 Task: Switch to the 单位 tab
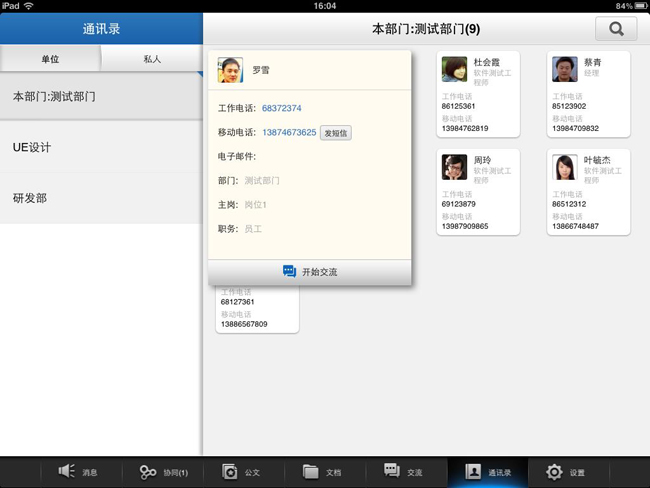[x=50, y=60]
